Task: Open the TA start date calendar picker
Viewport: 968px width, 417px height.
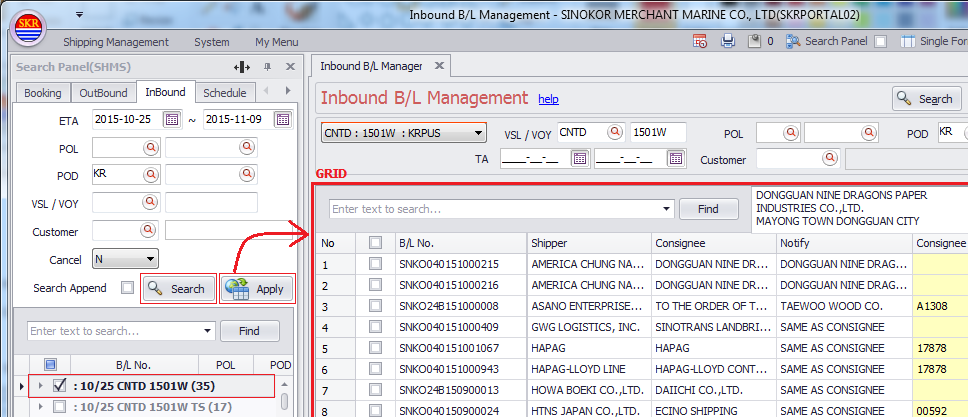Action: pyautogui.click(x=579, y=159)
